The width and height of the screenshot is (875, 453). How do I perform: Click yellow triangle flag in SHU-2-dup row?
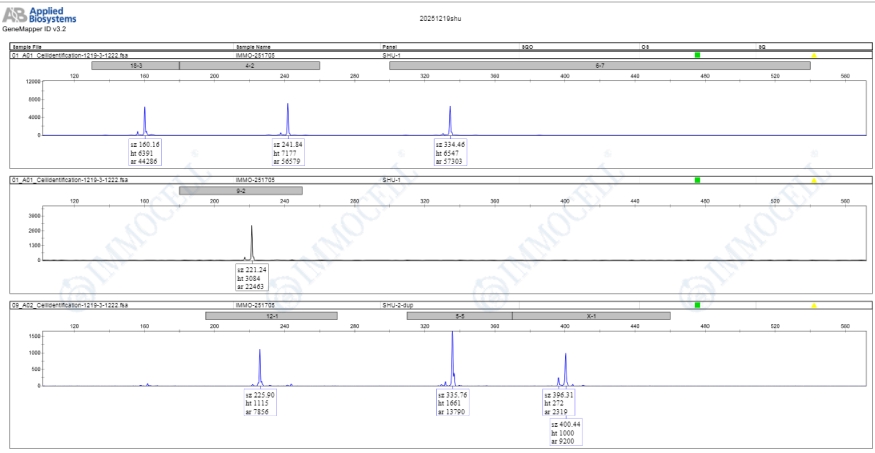(x=815, y=305)
